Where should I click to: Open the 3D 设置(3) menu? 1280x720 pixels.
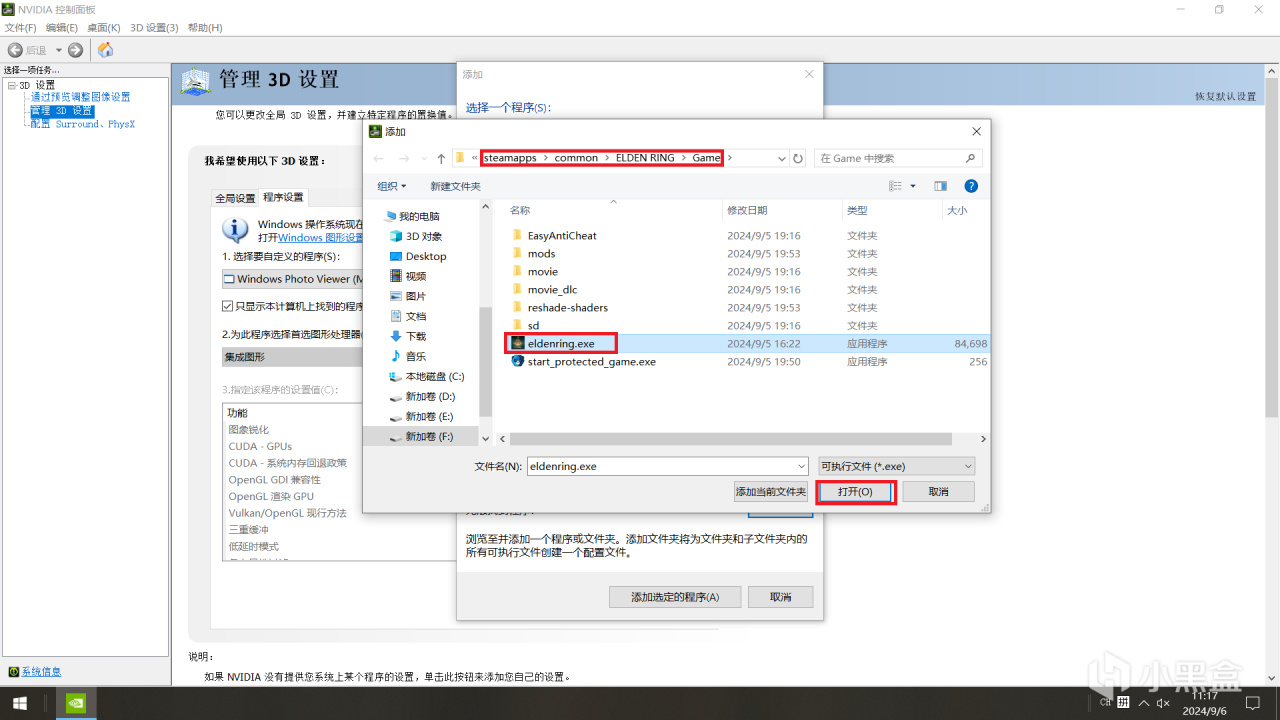click(x=154, y=27)
